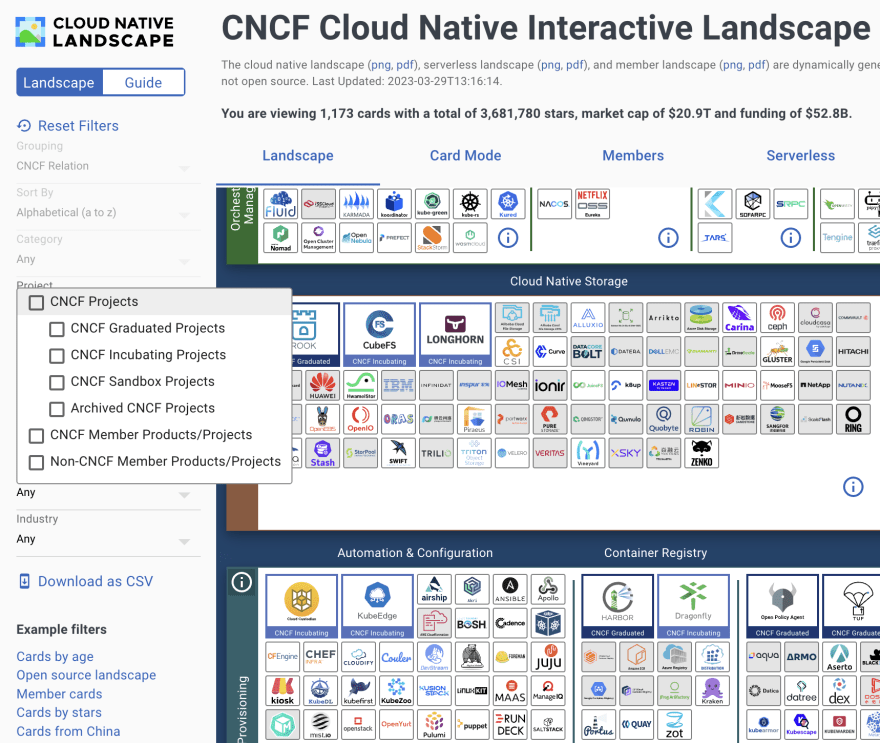Select the Ceph storage card

point(777,318)
